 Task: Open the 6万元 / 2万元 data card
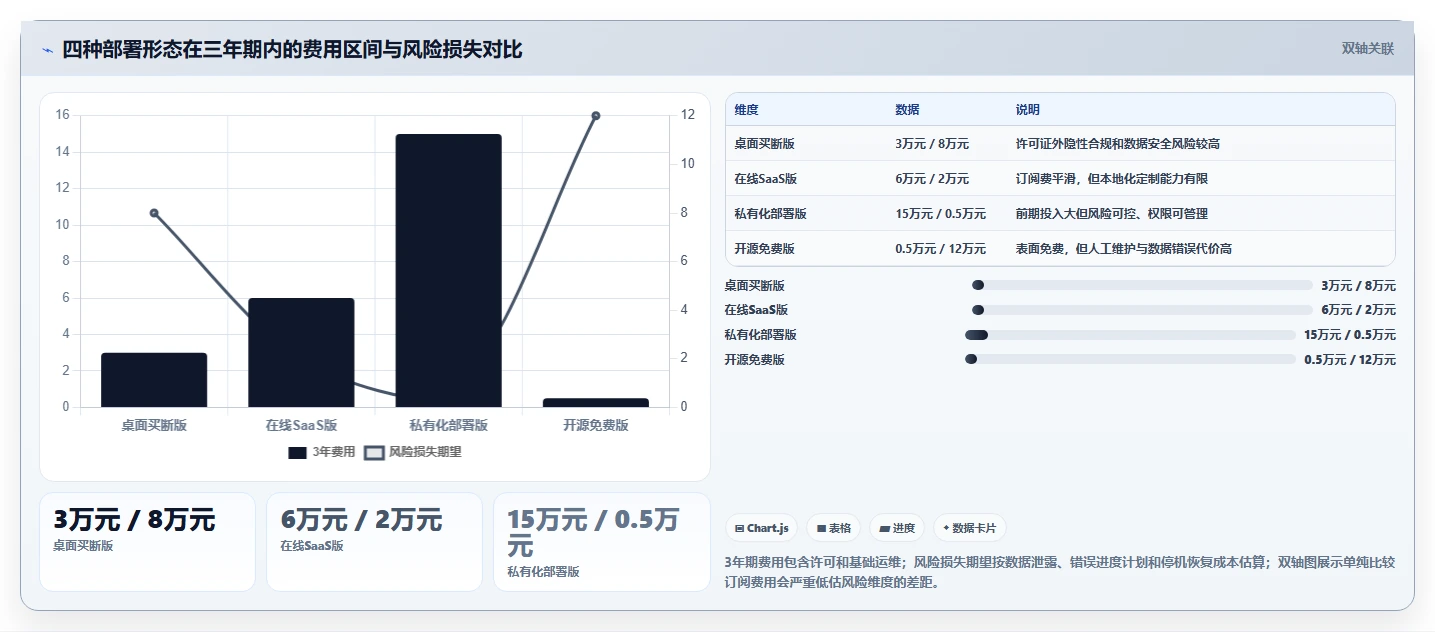pyautogui.click(x=374, y=542)
